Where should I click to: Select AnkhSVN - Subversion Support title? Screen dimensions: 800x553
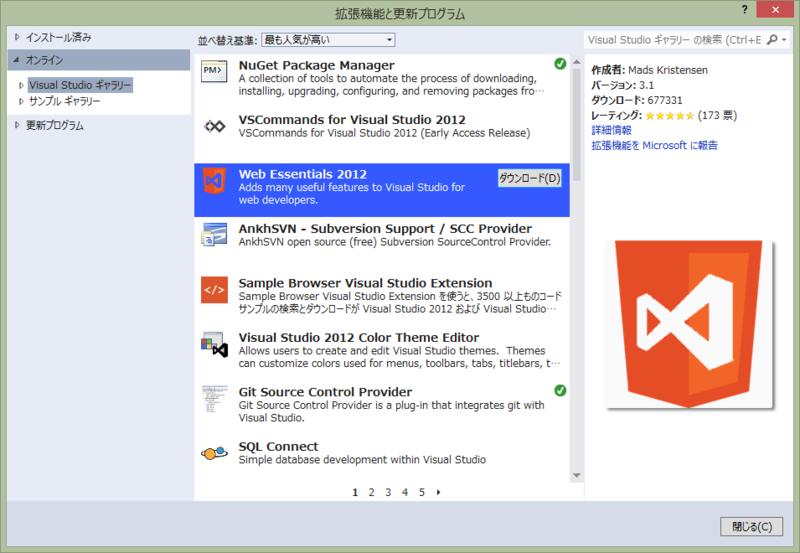point(385,229)
